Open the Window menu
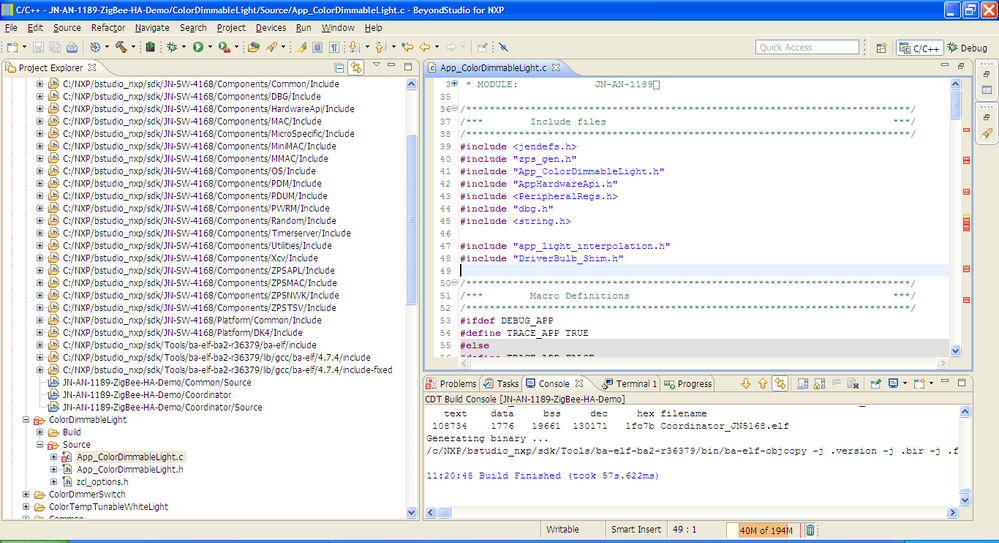 click(x=338, y=27)
